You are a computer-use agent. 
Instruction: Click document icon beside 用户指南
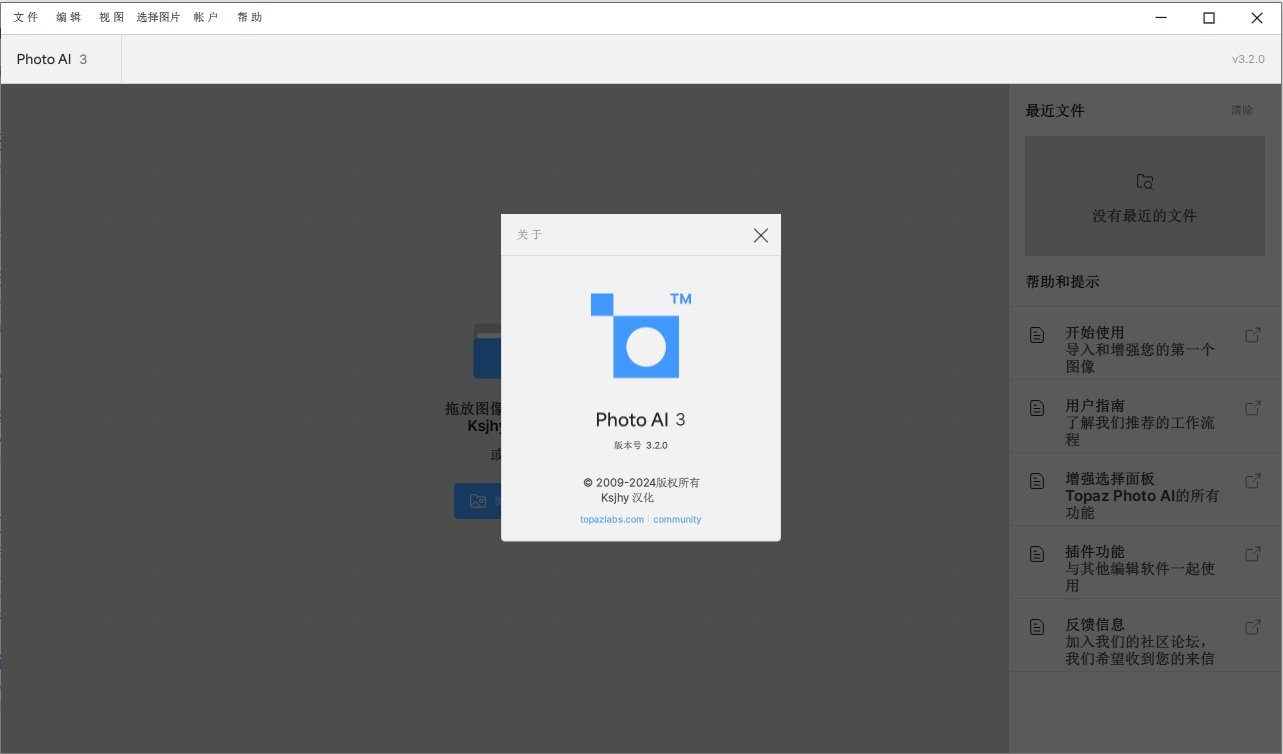coord(1037,408)
